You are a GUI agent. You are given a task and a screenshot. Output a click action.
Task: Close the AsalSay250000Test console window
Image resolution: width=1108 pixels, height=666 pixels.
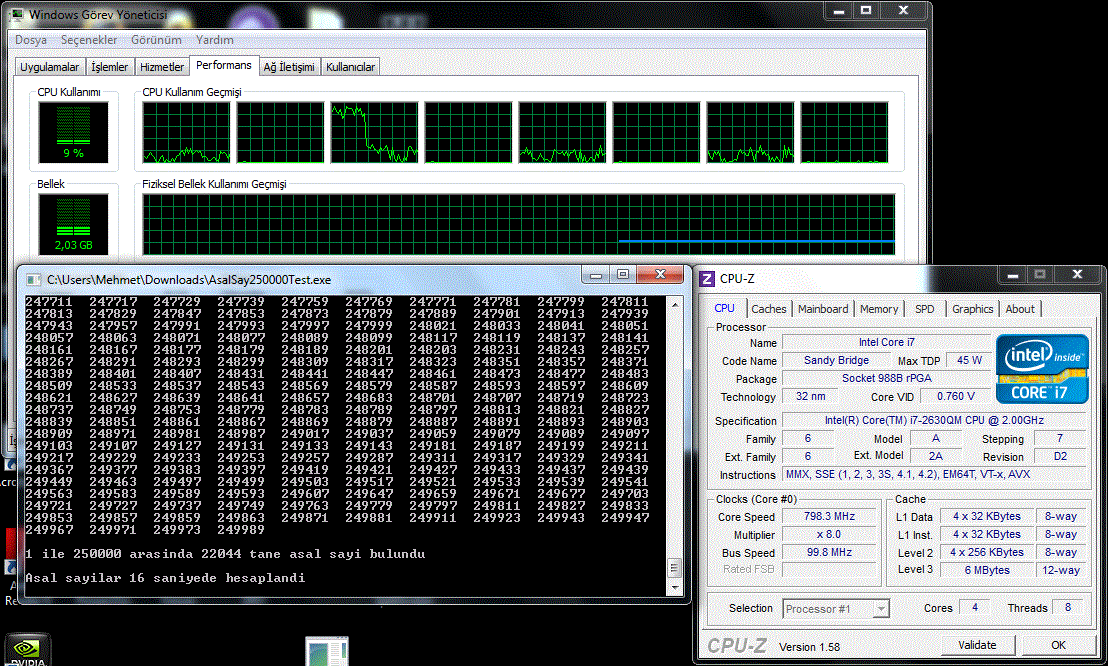pos(660,274)
